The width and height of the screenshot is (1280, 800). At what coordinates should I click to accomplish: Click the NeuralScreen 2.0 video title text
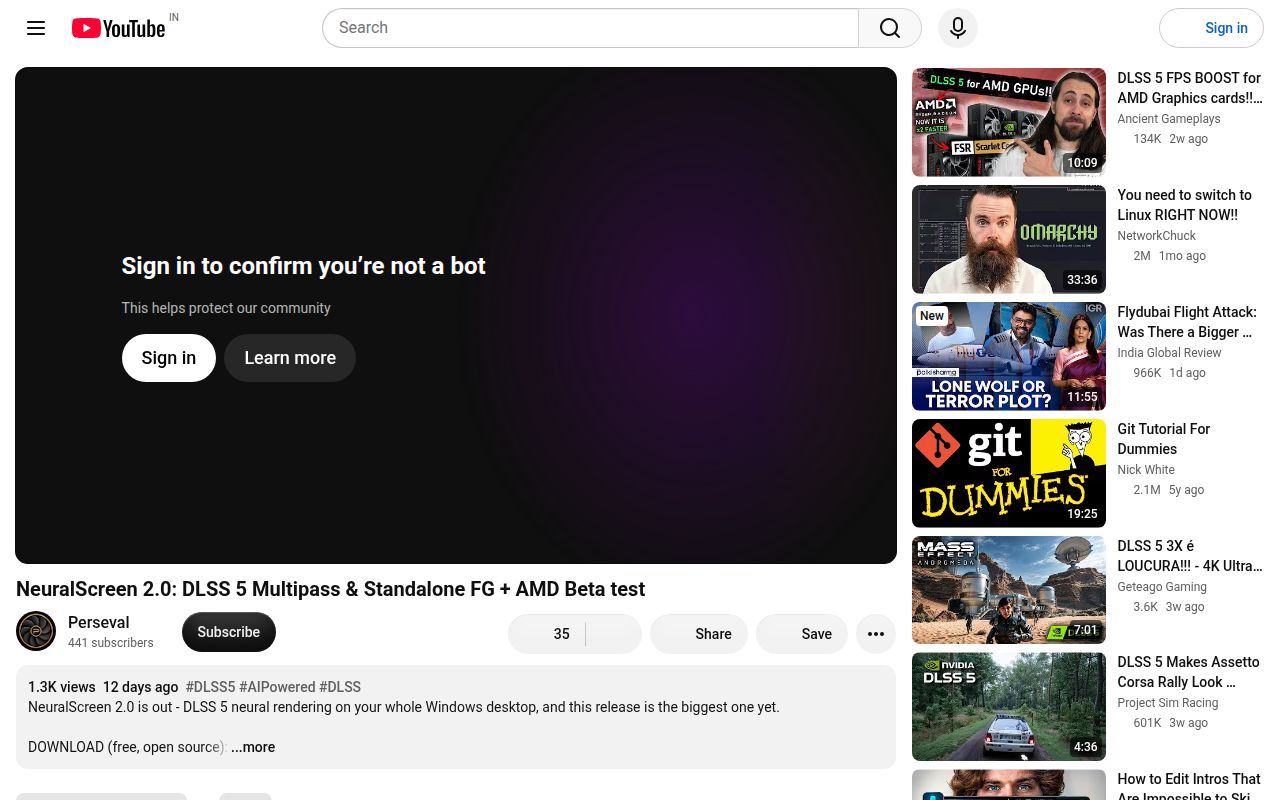(331, 589)
